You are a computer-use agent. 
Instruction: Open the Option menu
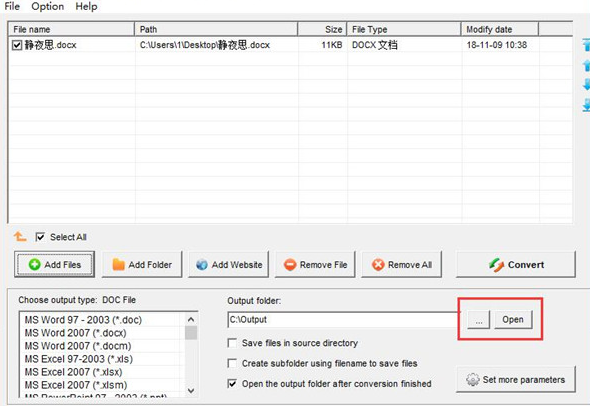click(x=47, y=6)
